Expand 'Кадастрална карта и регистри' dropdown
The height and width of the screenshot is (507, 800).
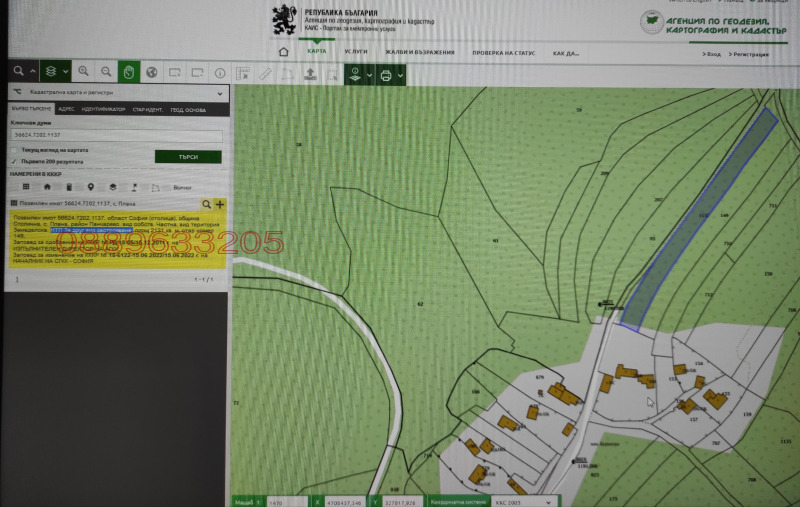click(x=221, y=91)
